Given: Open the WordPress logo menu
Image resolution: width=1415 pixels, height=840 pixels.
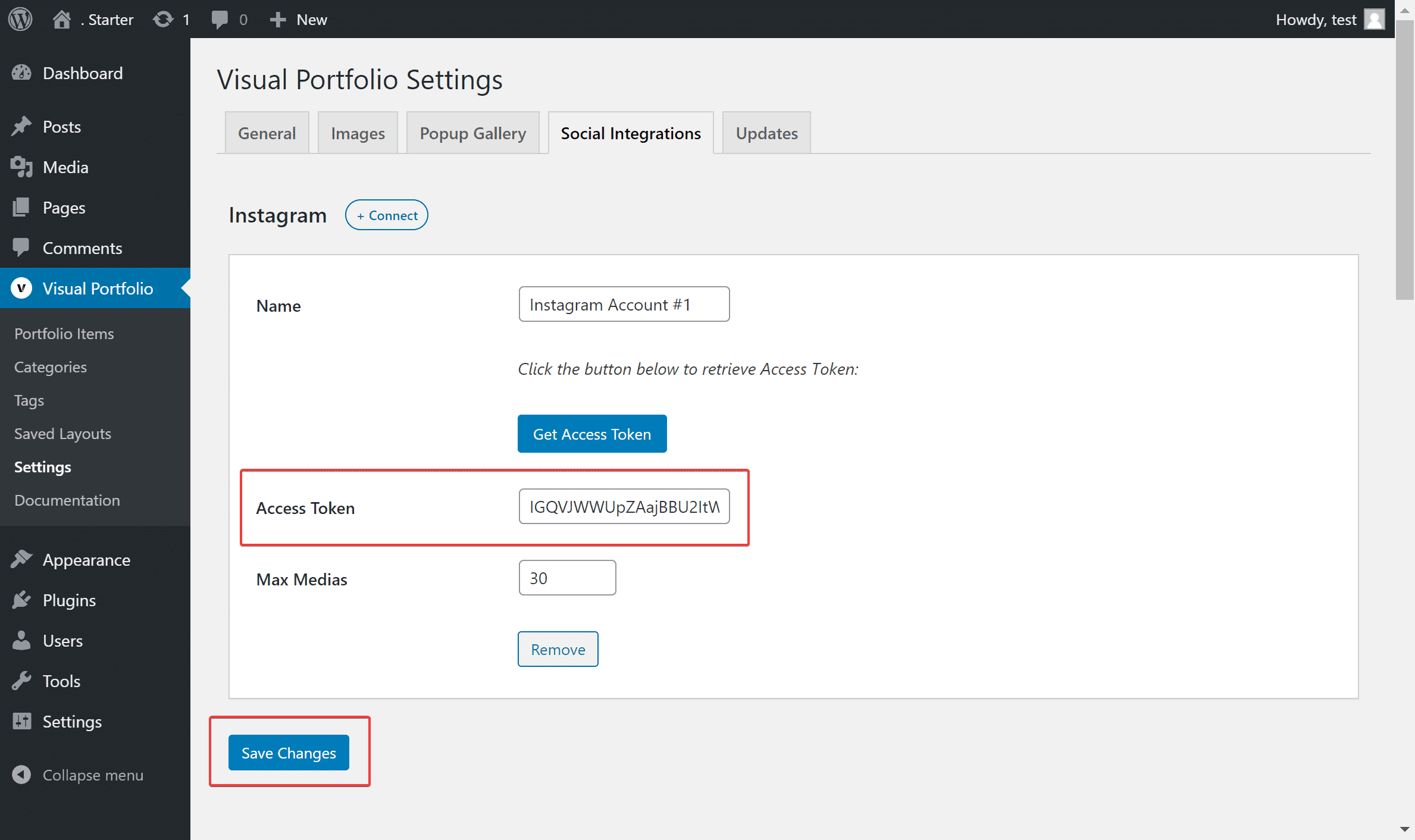Looking at the screenshot, I should 20,19.
